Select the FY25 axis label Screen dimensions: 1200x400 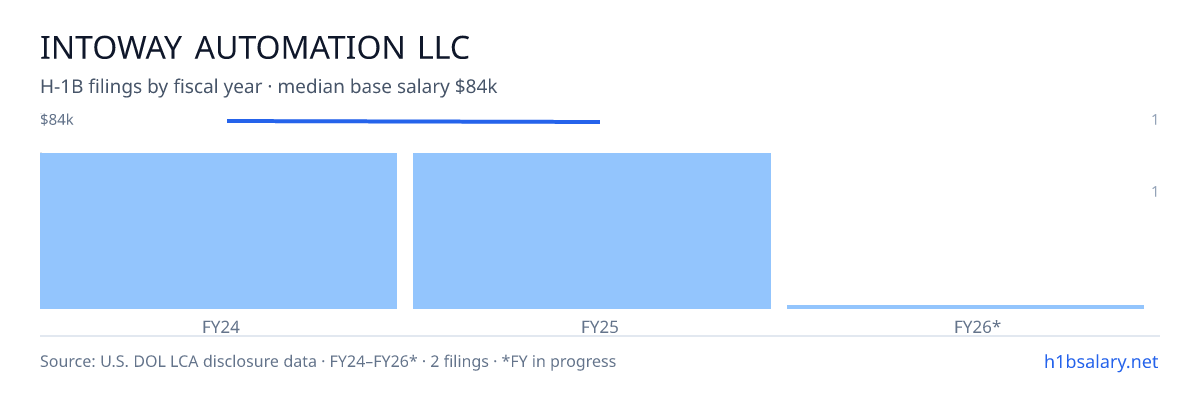[592, 326]
